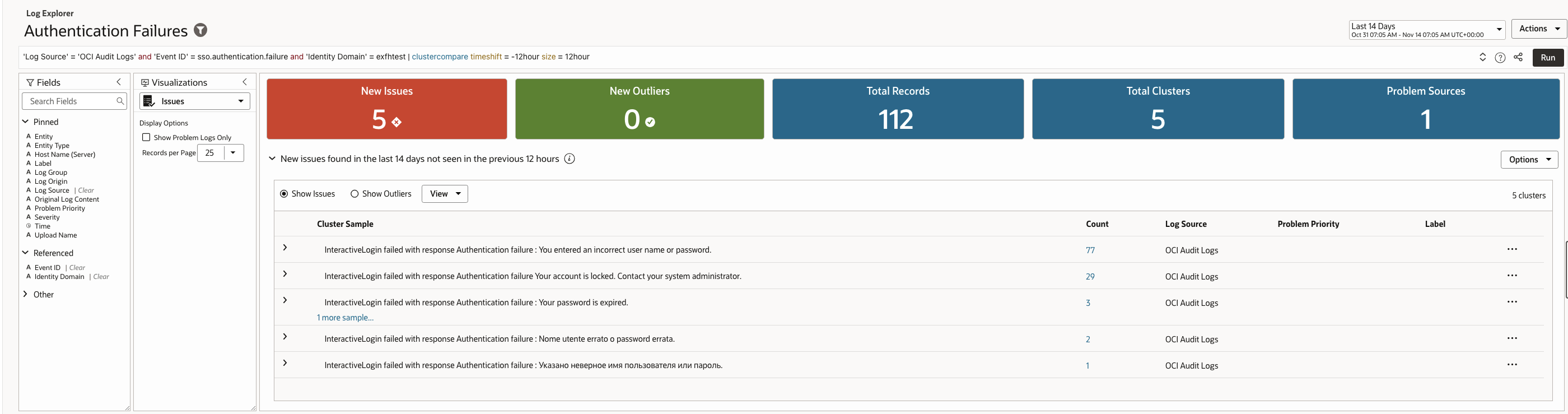Viewport: 1568px width, 414px height.
Task: Select the Show Outliers radio button
Action: tap(354, 194)
